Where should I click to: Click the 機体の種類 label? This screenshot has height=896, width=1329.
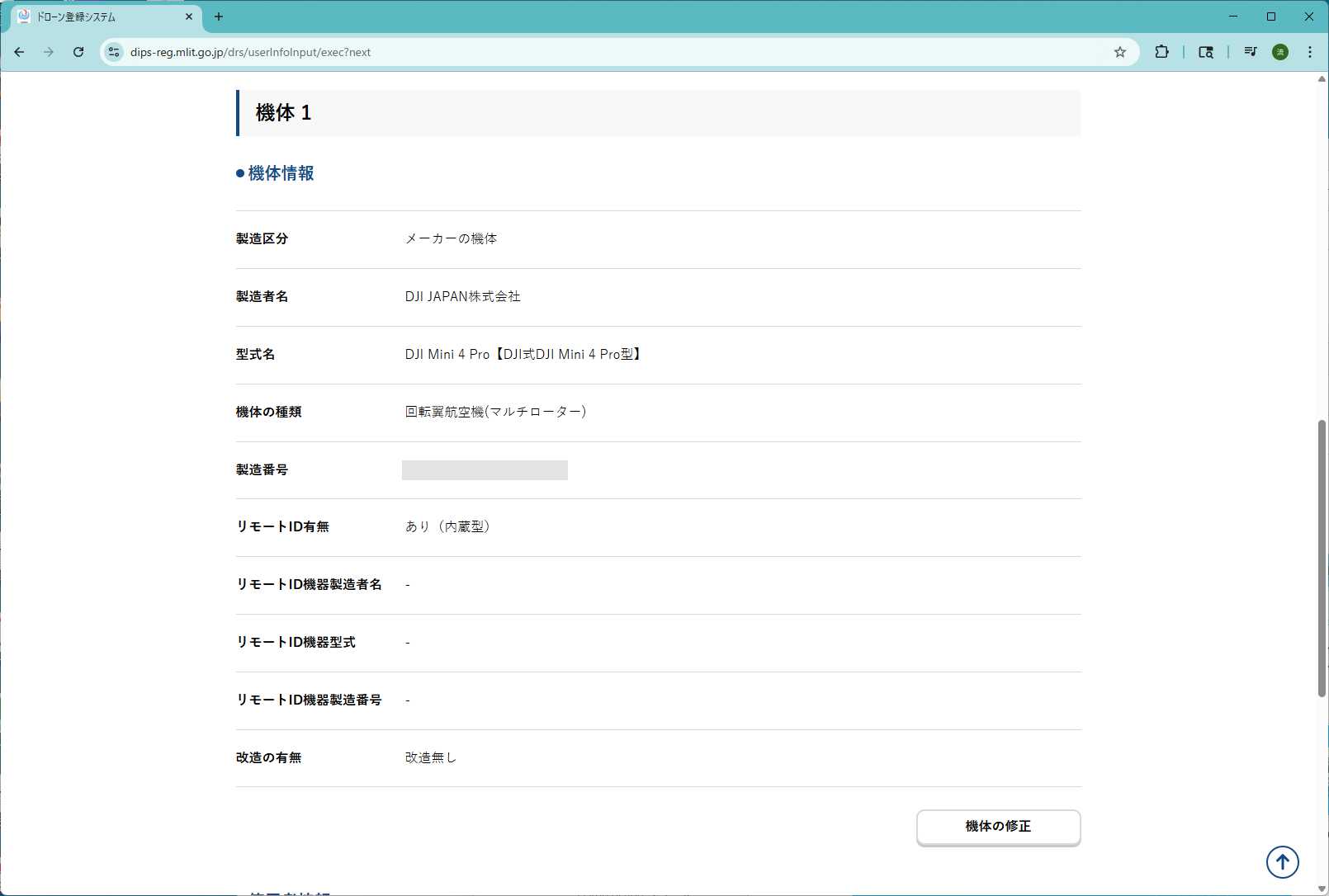click(x=268, y=412)
